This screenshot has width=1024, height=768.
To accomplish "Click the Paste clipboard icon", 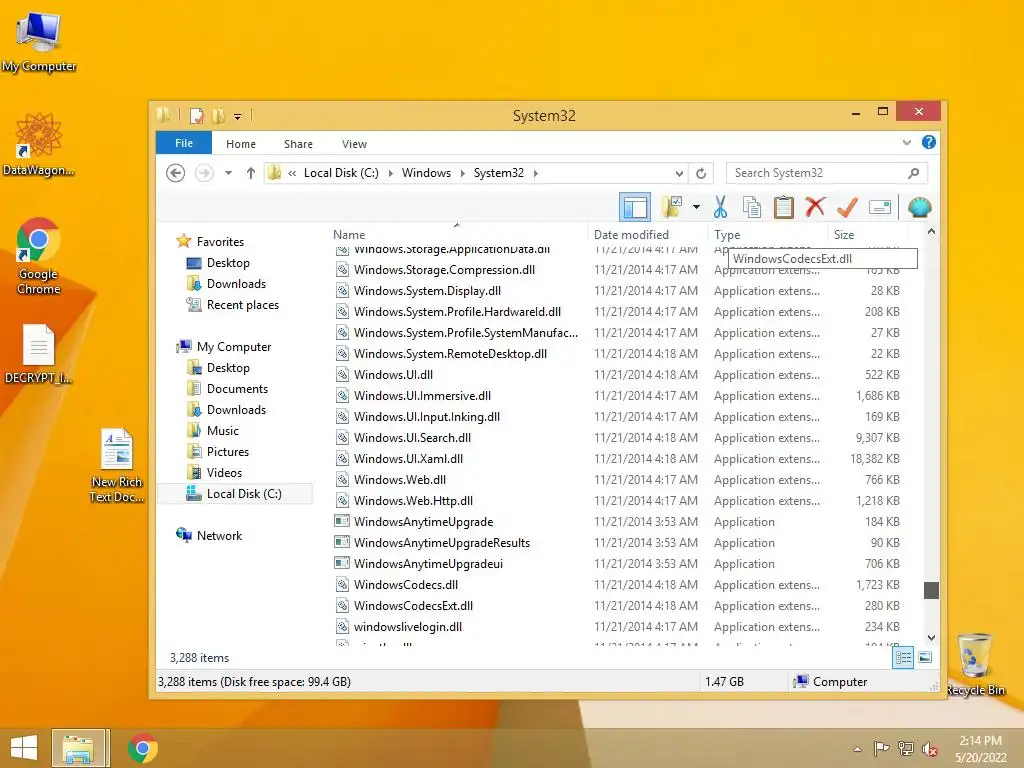I will [x=784, y=208].
